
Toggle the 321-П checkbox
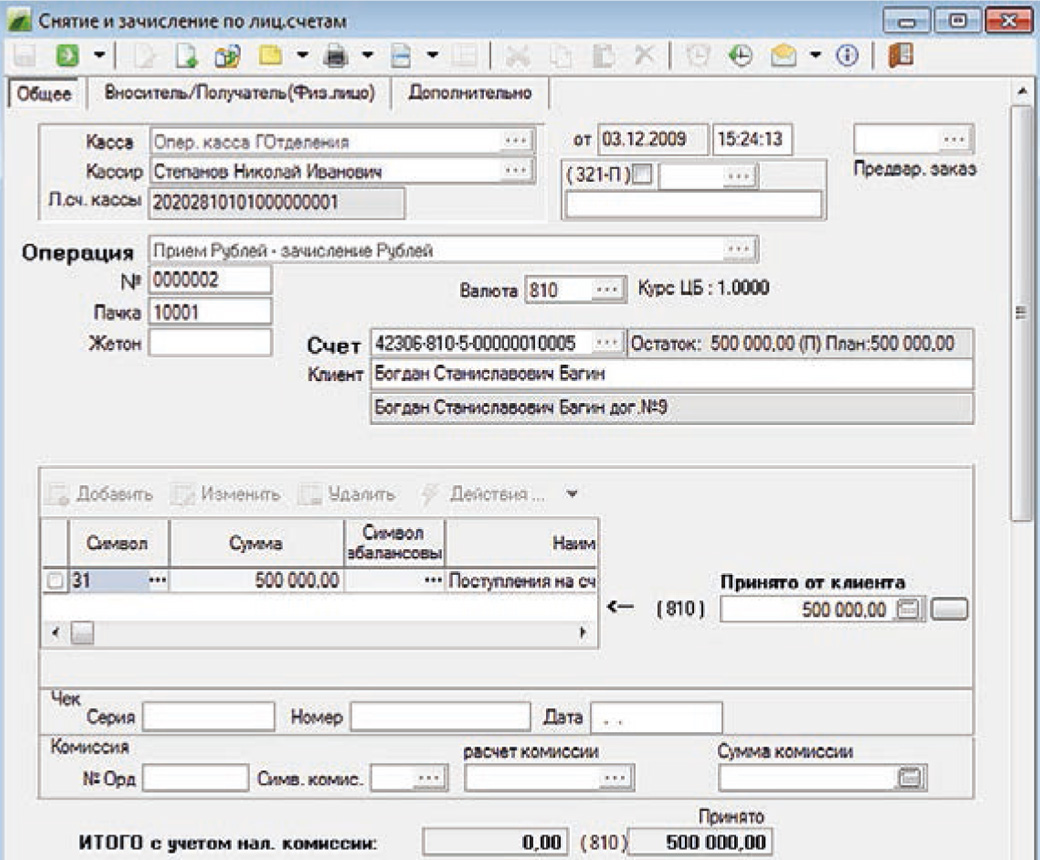point(642,175)
